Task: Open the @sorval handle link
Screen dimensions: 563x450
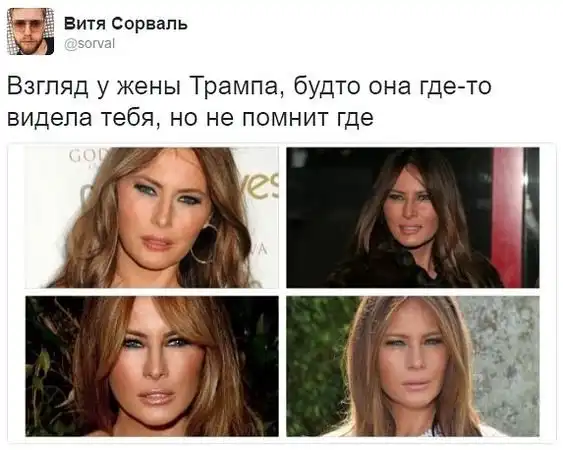Action: 89,43
